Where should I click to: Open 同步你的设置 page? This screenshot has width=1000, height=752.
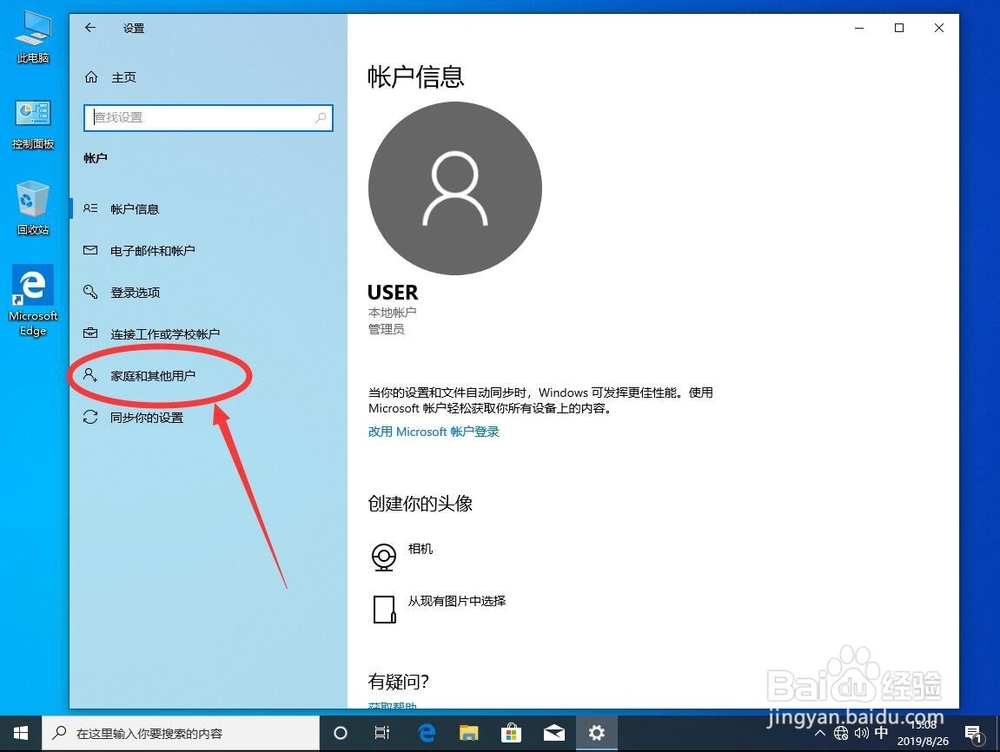208,417
